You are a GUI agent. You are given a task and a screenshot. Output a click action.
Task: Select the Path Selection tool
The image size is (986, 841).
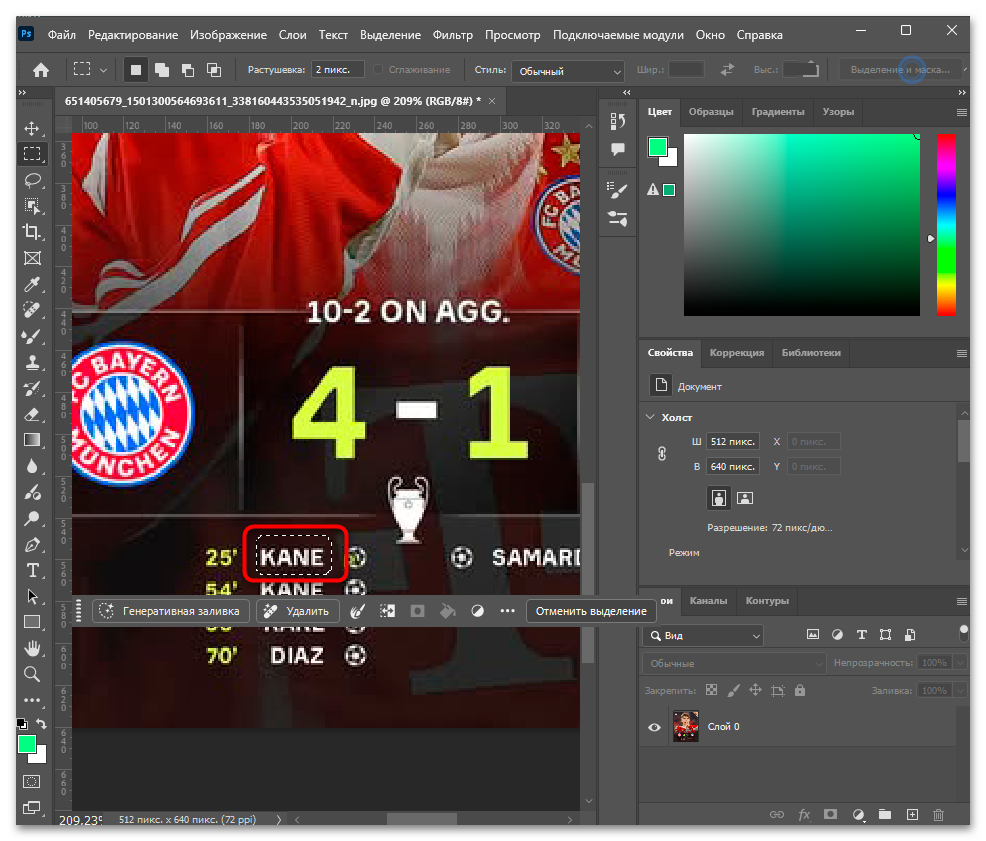point(32,596)
